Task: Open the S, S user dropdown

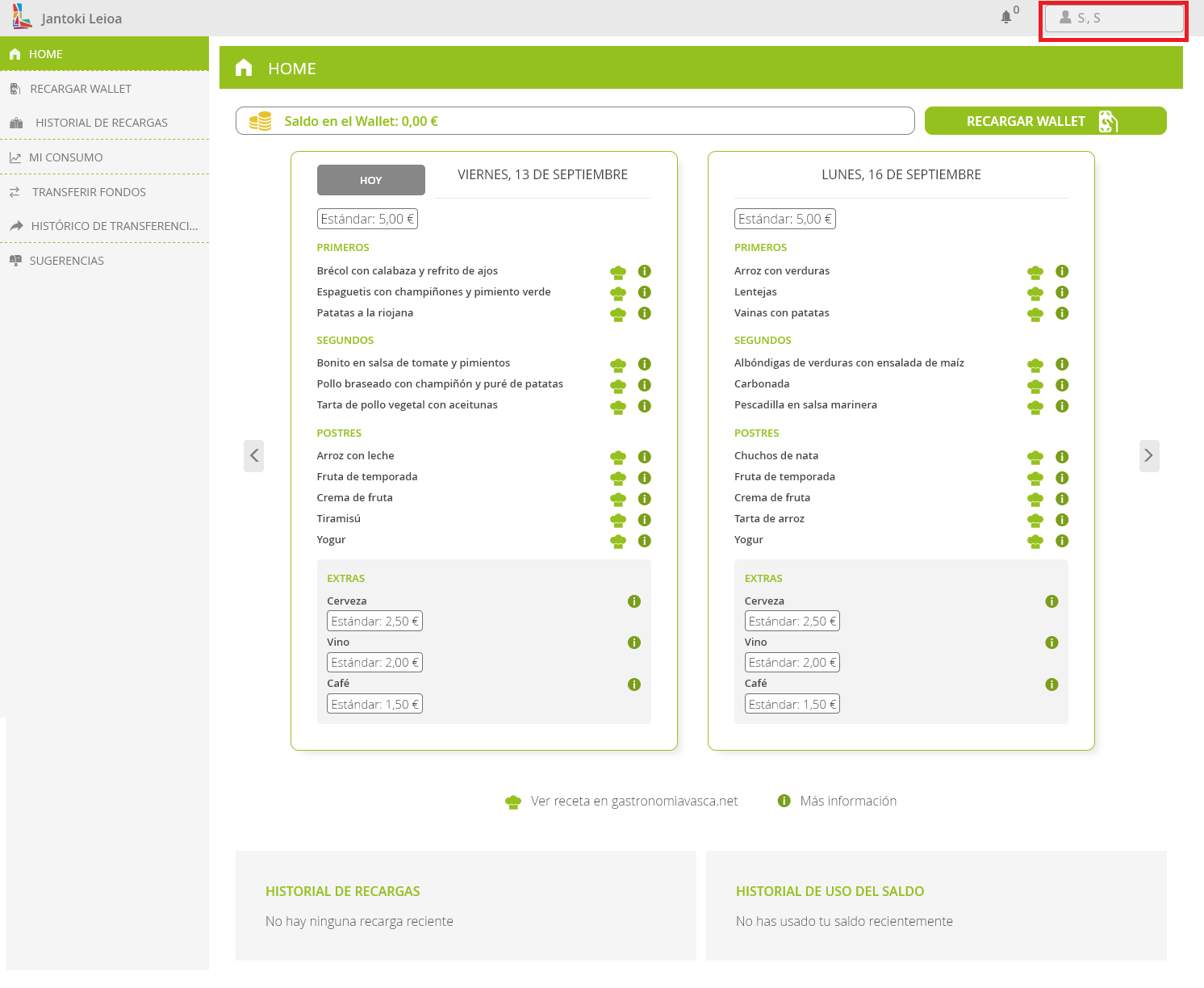Action: (x=1114, y=18)
